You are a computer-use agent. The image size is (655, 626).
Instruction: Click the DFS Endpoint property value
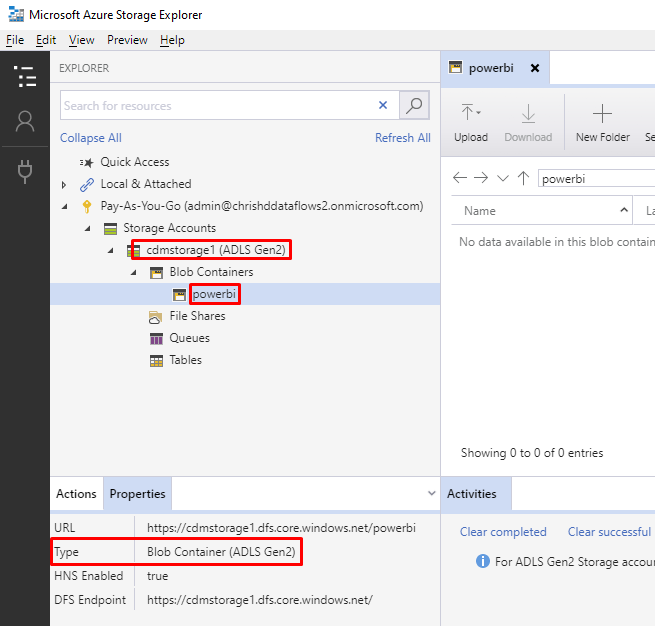click(260, 600)
